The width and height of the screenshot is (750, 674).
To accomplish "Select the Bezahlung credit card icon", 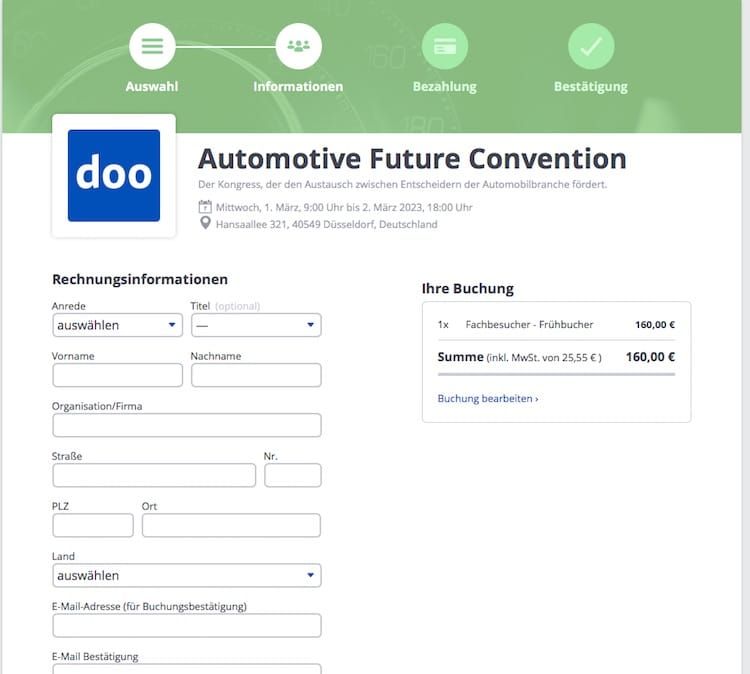I will pos(444,46).
